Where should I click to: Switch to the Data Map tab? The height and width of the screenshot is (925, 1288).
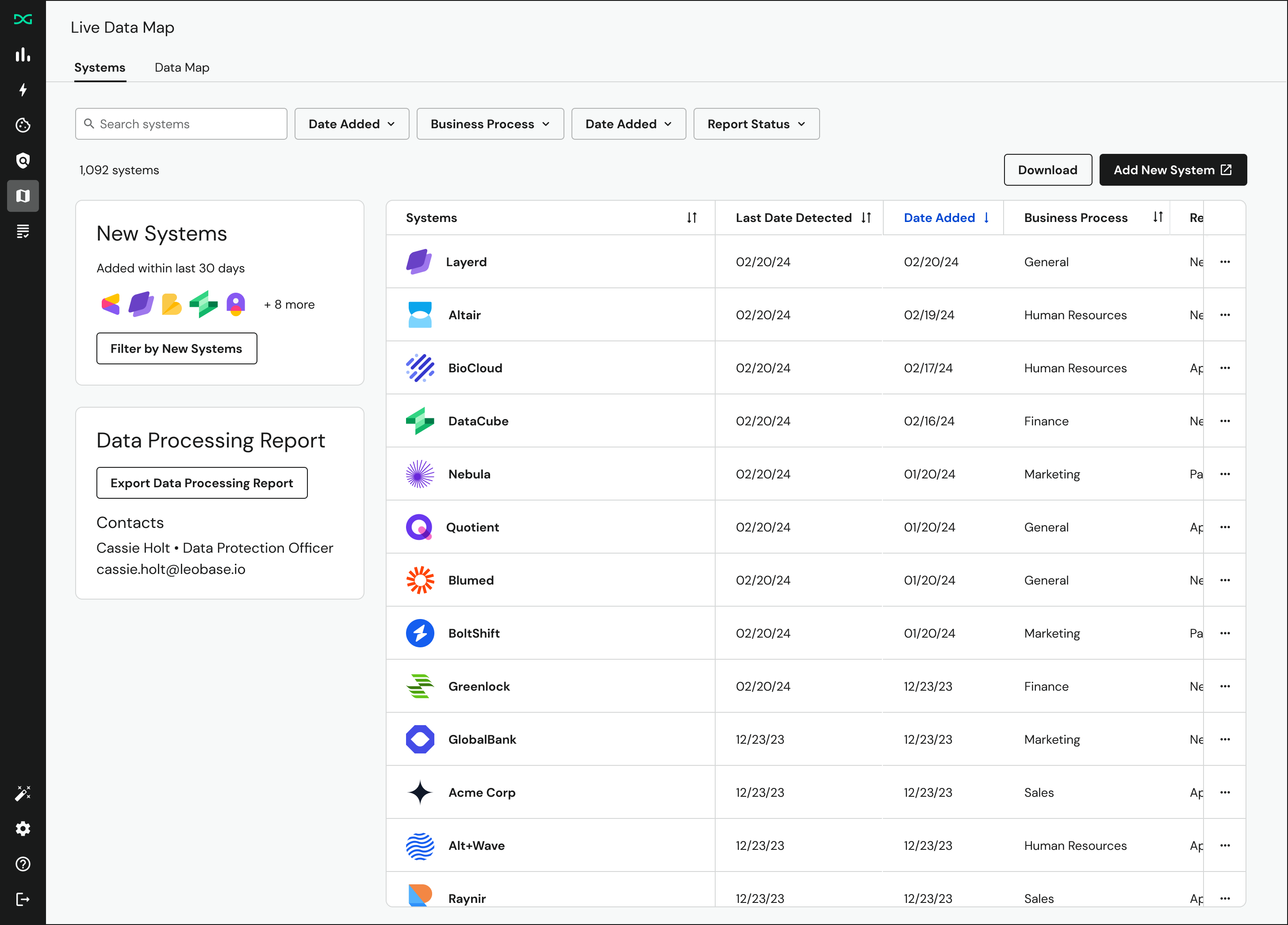point(182,68)
